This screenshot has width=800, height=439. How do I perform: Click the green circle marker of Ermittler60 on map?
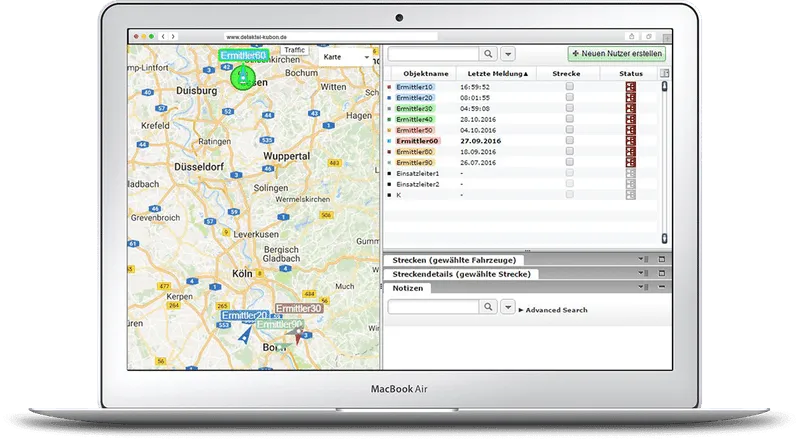pos(243,78)
